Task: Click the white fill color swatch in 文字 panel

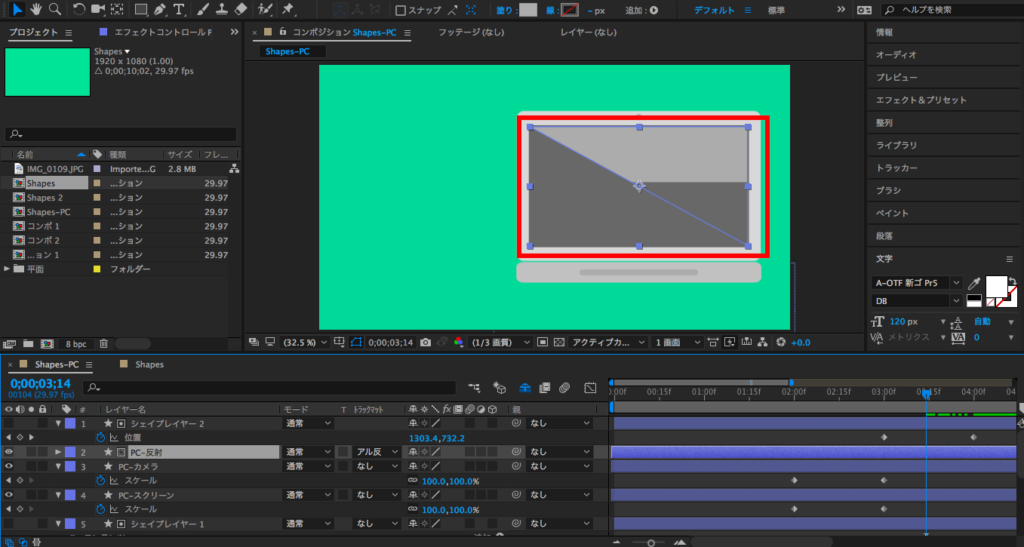Action: [999, 288]
